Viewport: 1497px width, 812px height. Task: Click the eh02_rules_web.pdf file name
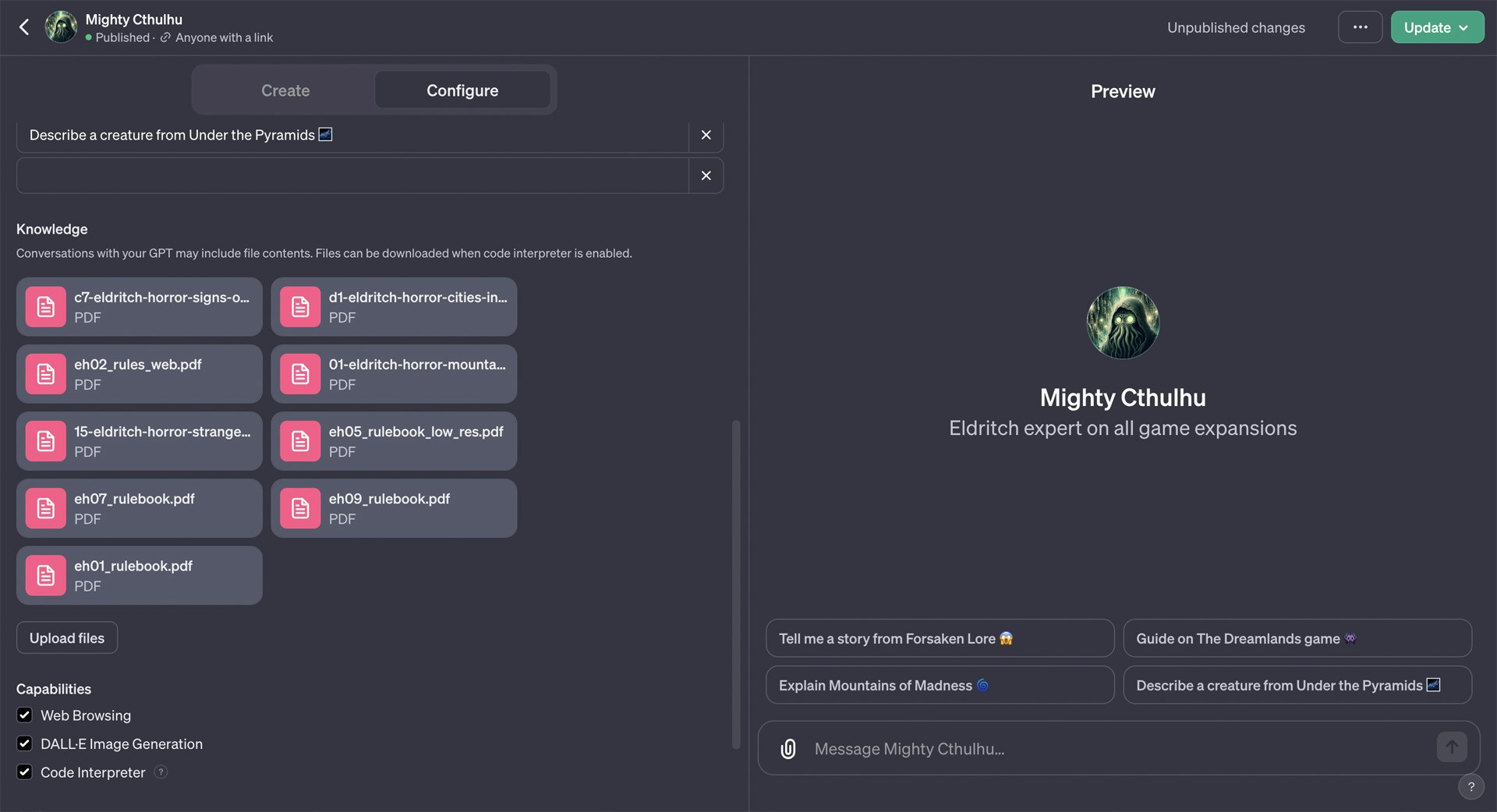(x=138, y=364)
